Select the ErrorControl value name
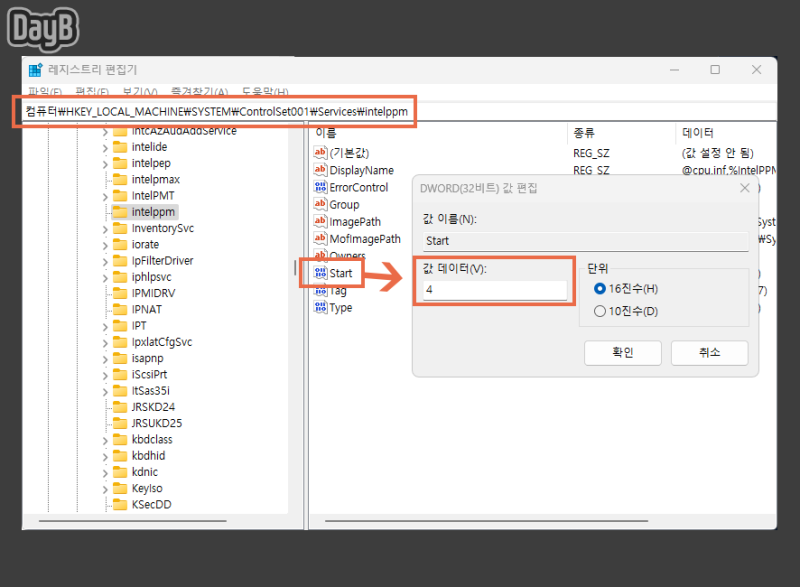Image resolution: width=800 pixels, height=587 pixels. point(359,187)
